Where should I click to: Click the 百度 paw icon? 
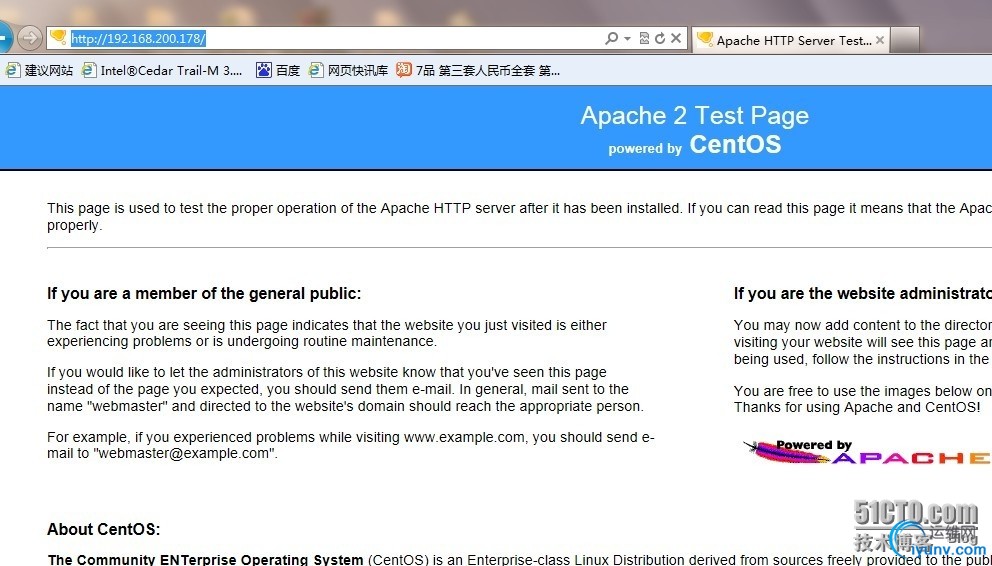click(263, 70)
